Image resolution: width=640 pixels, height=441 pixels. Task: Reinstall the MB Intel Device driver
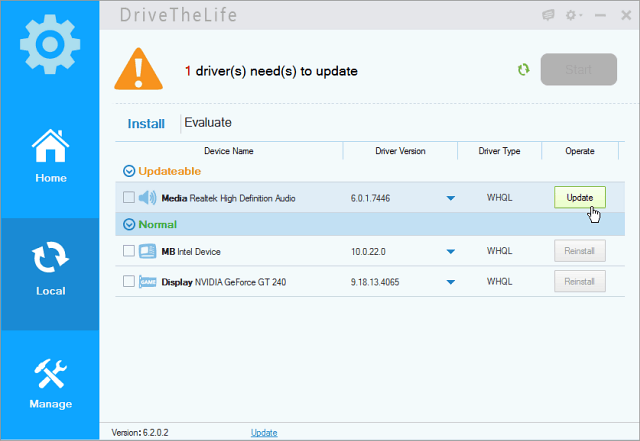tap(580, 251)
